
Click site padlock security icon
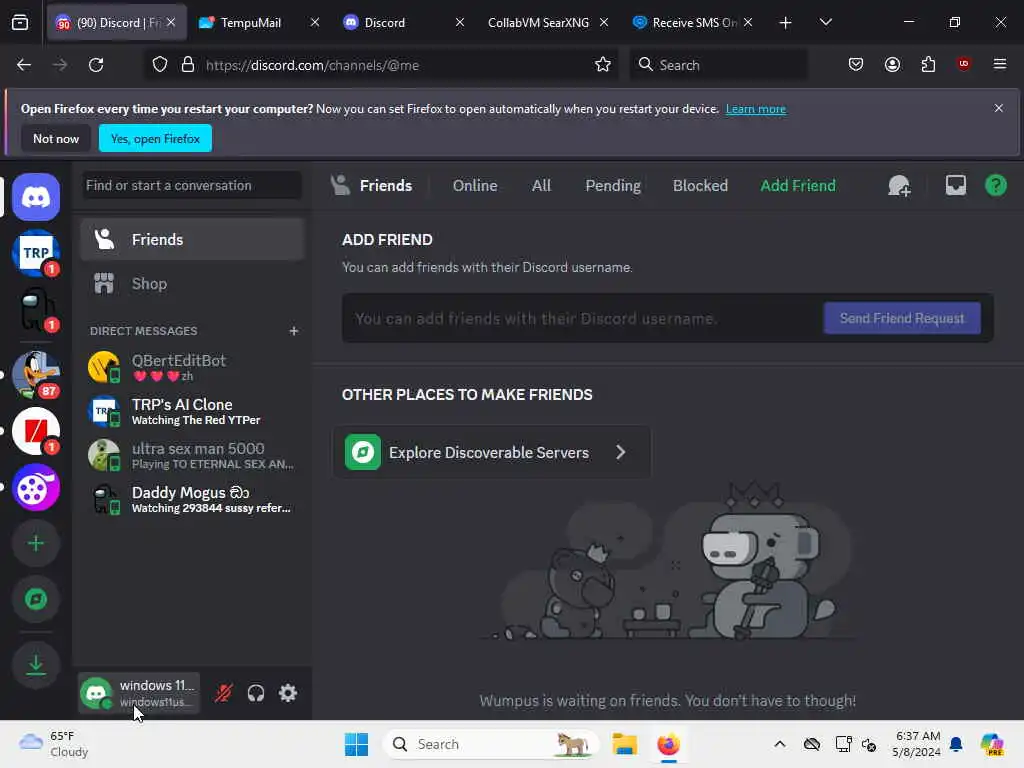pos(188,65)
